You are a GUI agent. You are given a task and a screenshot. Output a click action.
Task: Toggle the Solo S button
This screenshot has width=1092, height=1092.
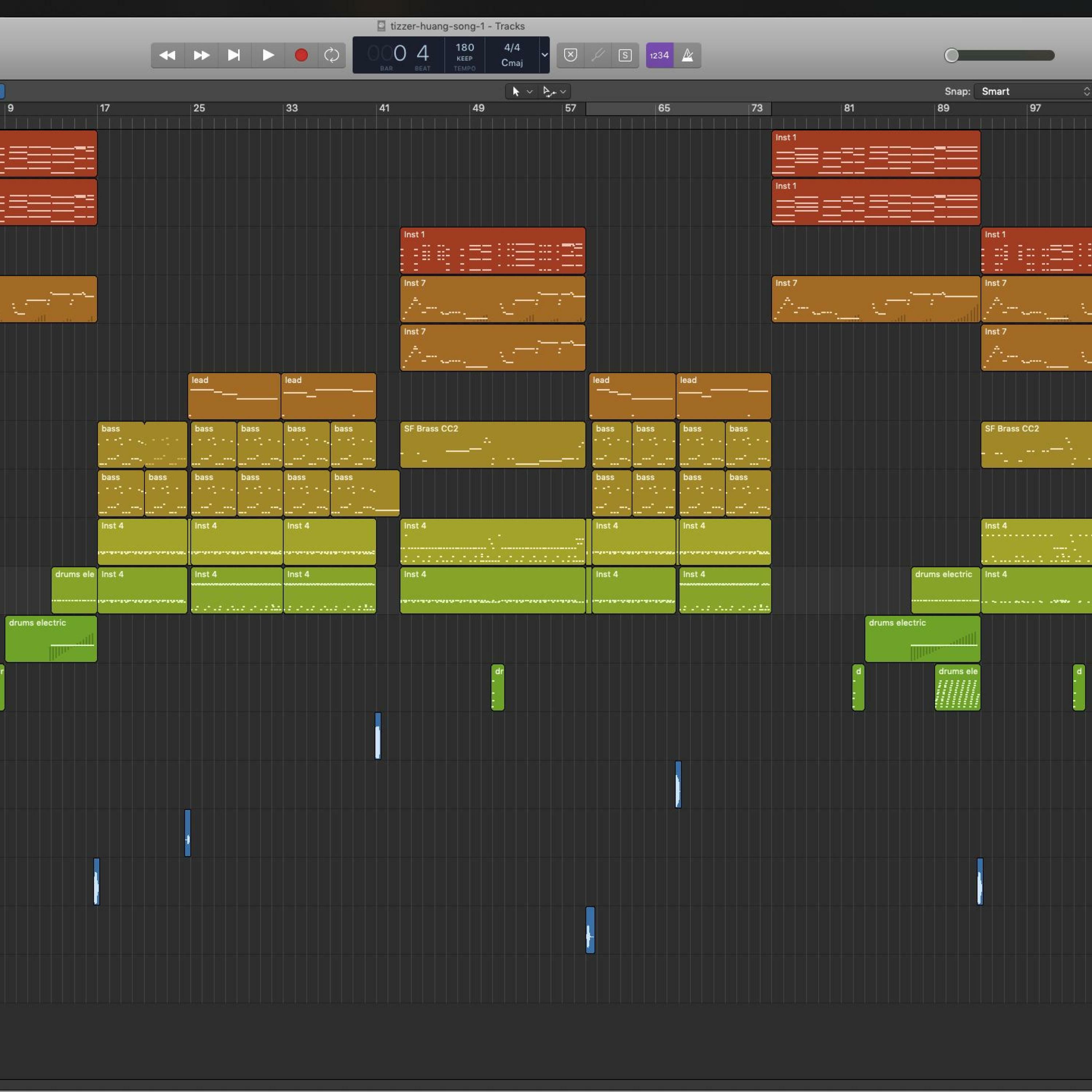(x=625, y=55)
